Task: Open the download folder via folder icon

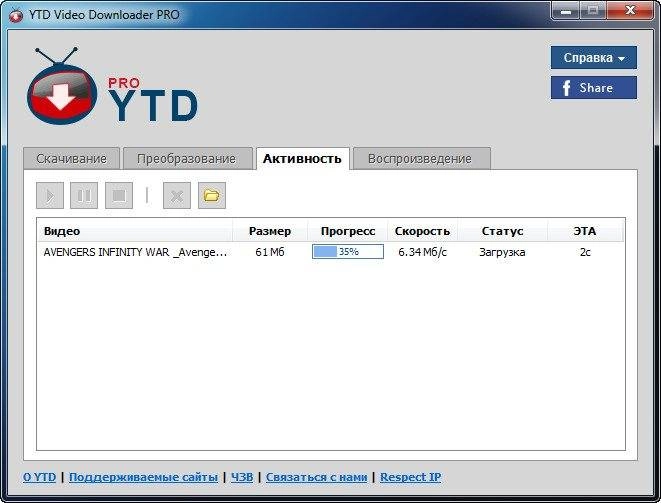Action: (x=212, y=195)
